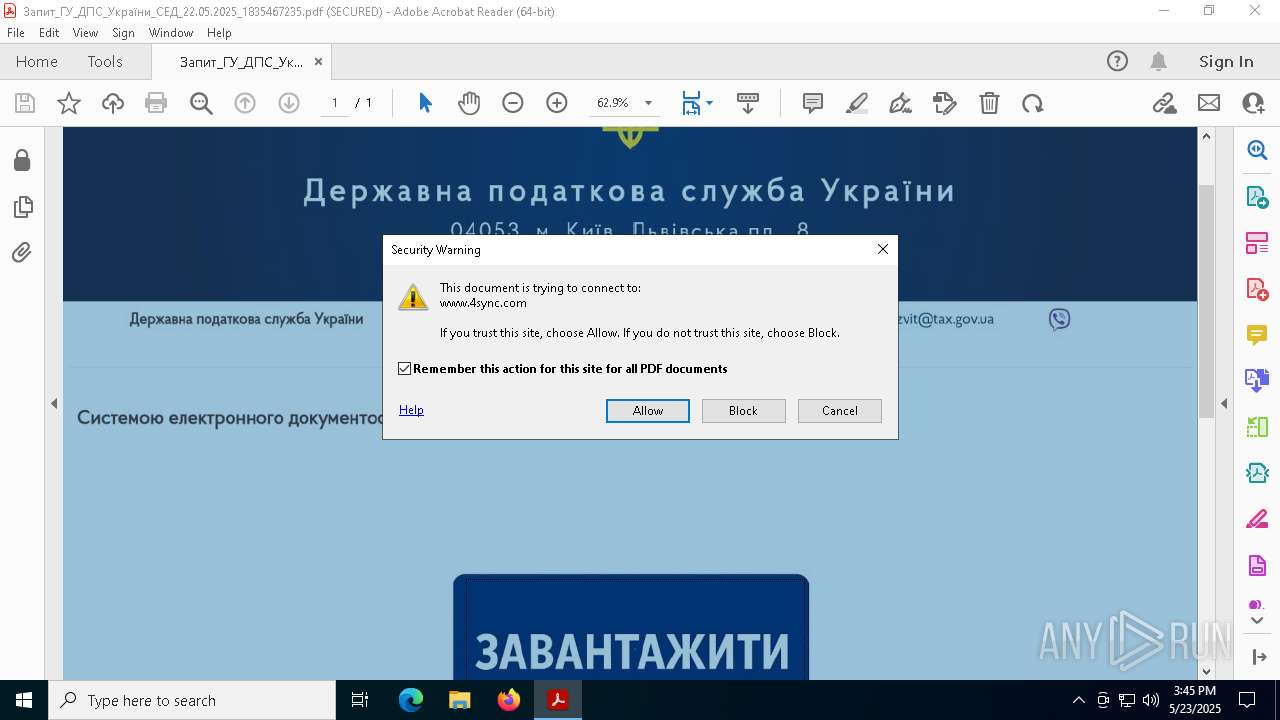Open the Help link in dialog
The width and height of the screenshot is (1280, 720).
(x=411, y=410)
